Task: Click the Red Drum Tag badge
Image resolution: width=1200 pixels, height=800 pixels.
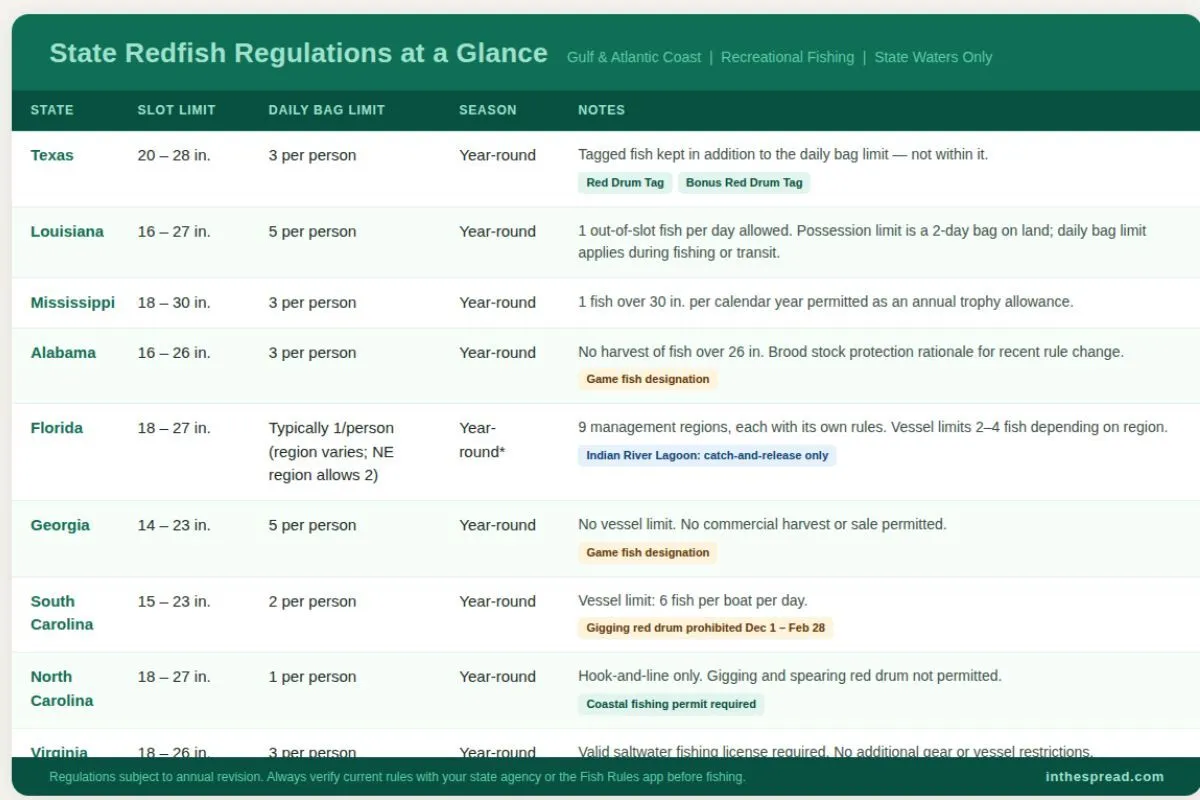Action: [x=624, y=182]
